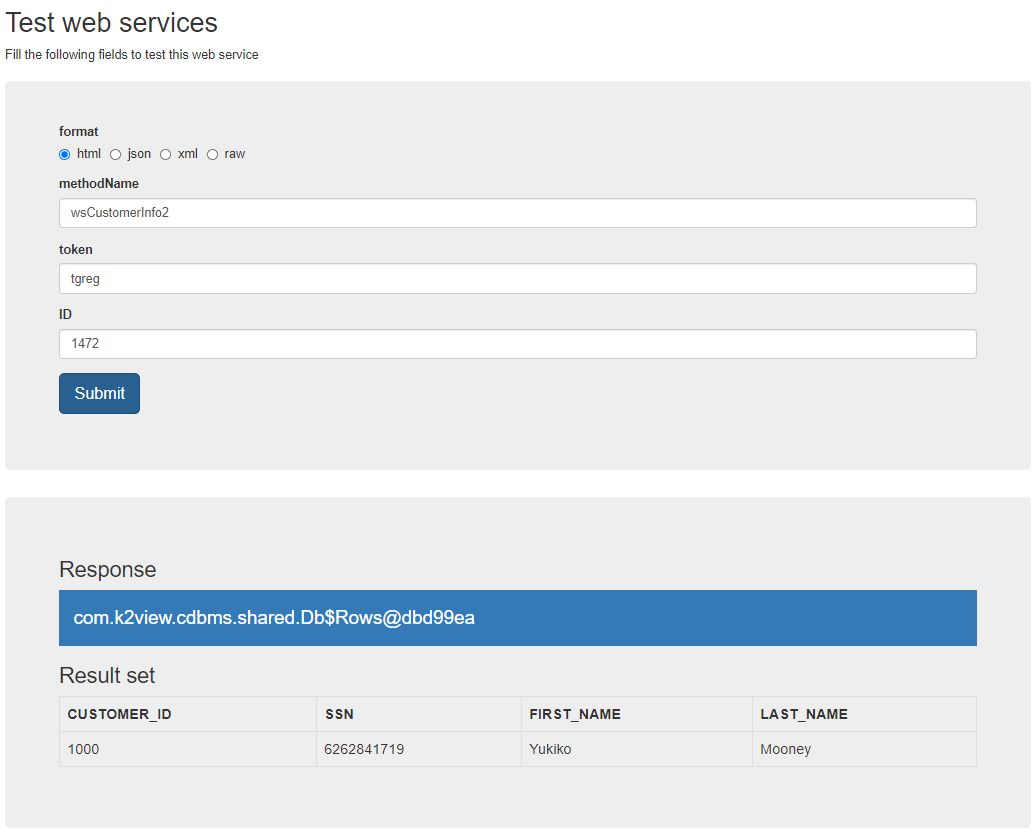Select the html format radio button

click(x=65, y=154)
